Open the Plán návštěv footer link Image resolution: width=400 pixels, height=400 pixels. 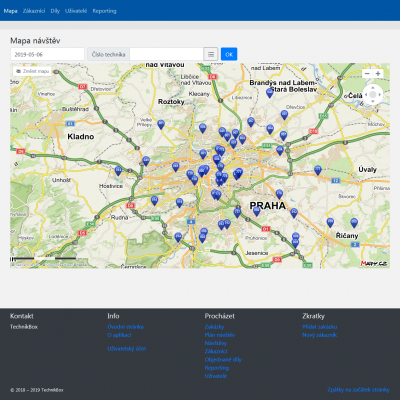pos(220,335)
